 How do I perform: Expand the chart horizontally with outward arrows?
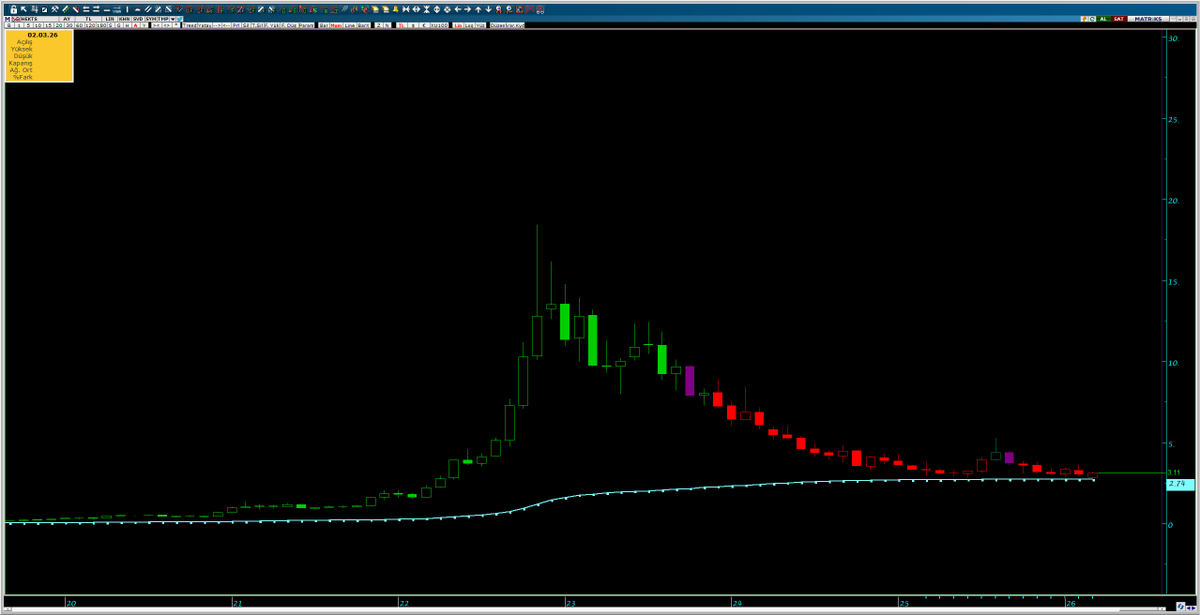[x=416, y=10]
